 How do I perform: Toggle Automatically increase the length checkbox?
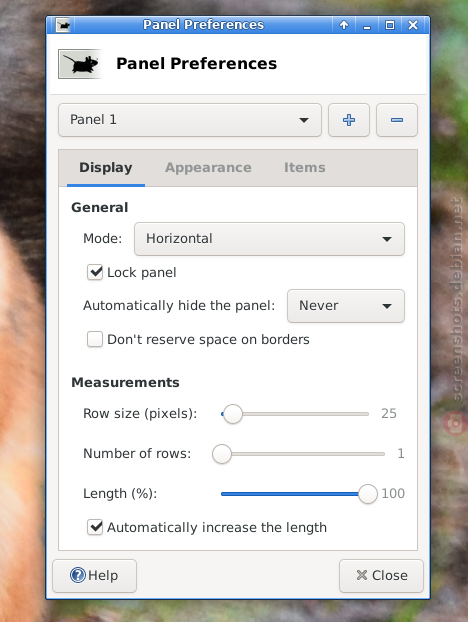pyautogui.click(x=95, y=528)
